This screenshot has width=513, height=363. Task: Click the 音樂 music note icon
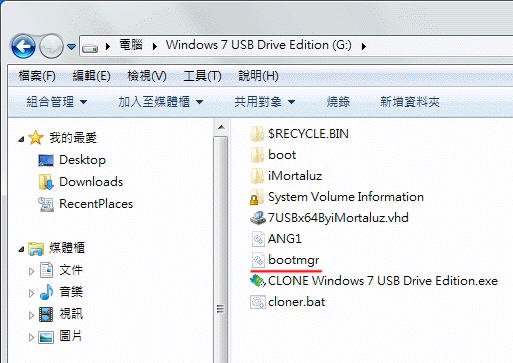click(46, 292)
